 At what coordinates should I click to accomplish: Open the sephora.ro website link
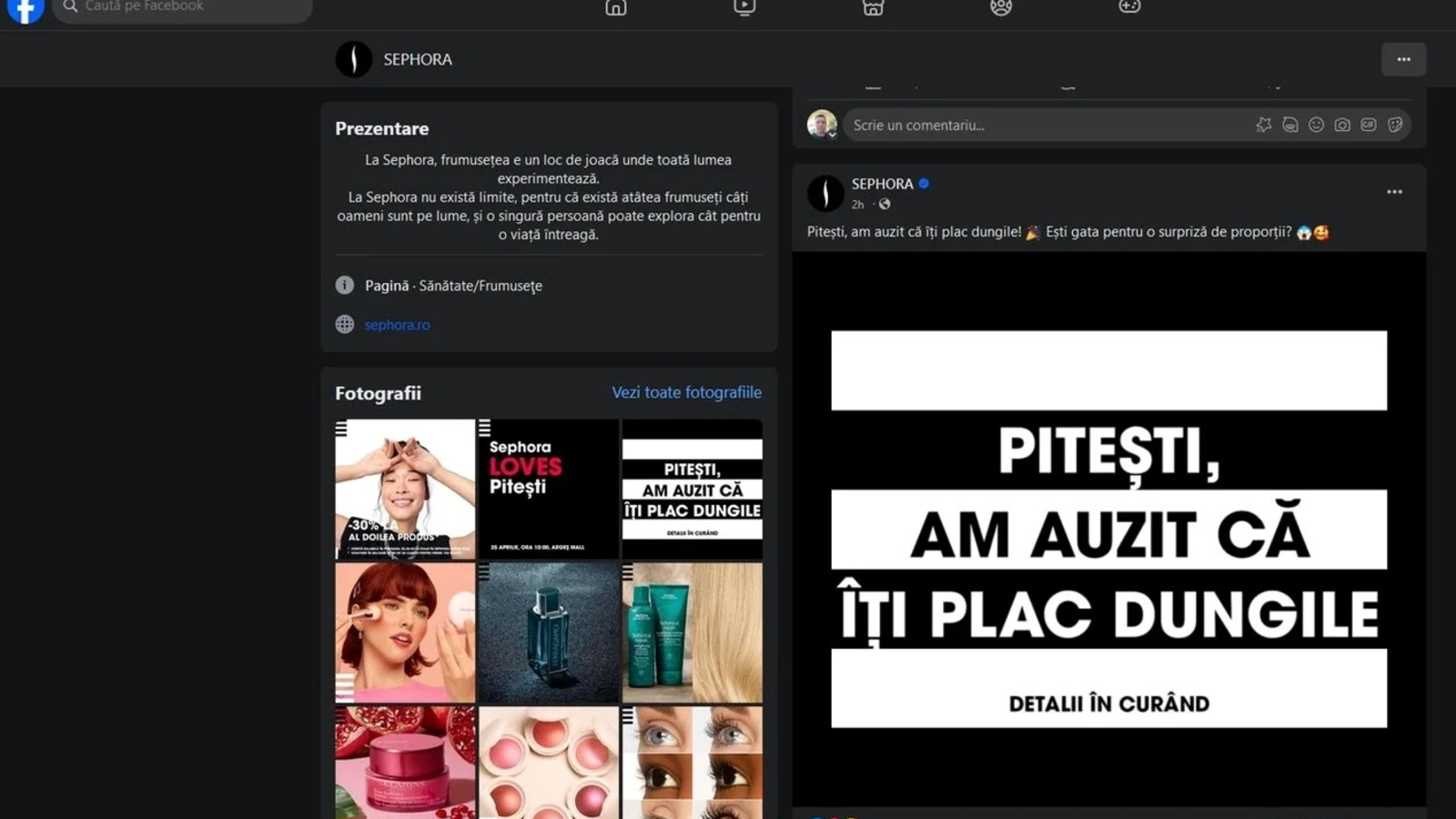click(397, 325)
